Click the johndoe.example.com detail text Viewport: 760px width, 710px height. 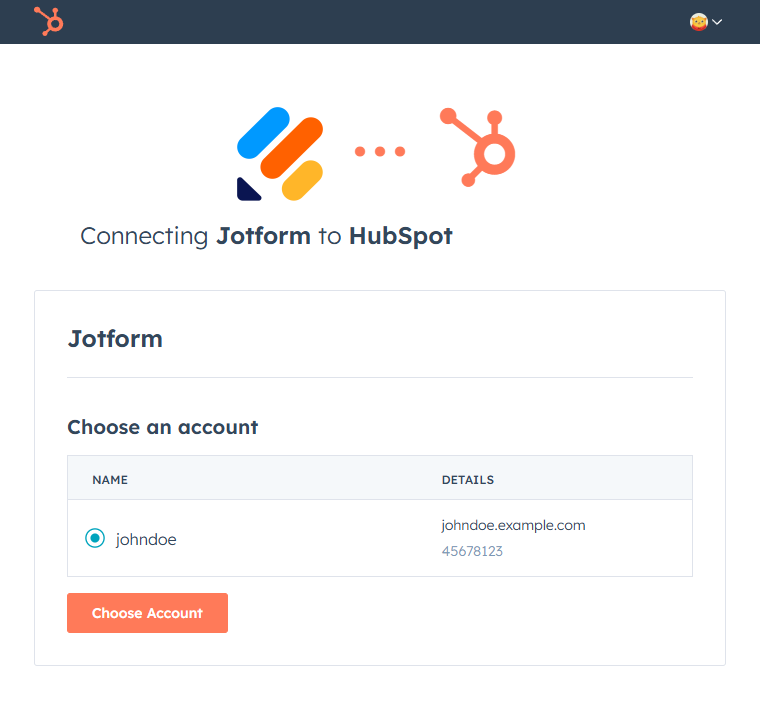513,525
